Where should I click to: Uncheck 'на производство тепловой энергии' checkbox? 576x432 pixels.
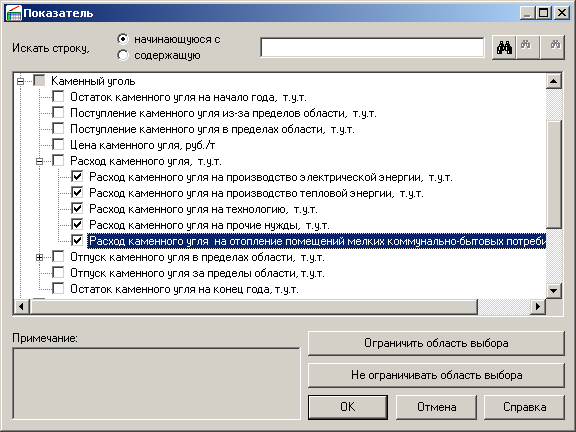pos(77,192)
